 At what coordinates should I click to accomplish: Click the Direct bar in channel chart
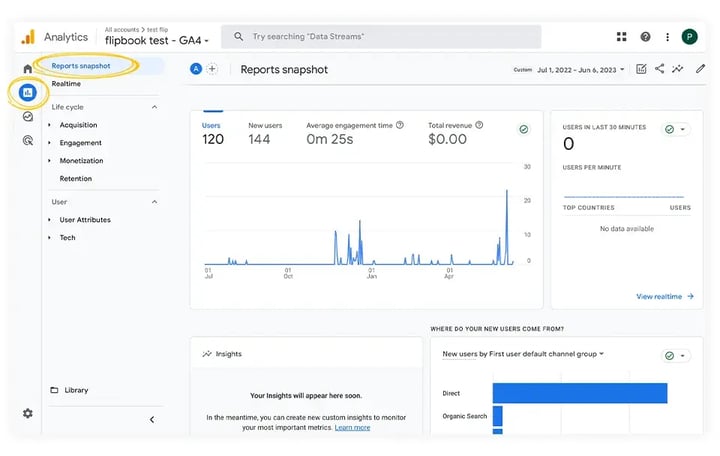(x=580, y=393)
